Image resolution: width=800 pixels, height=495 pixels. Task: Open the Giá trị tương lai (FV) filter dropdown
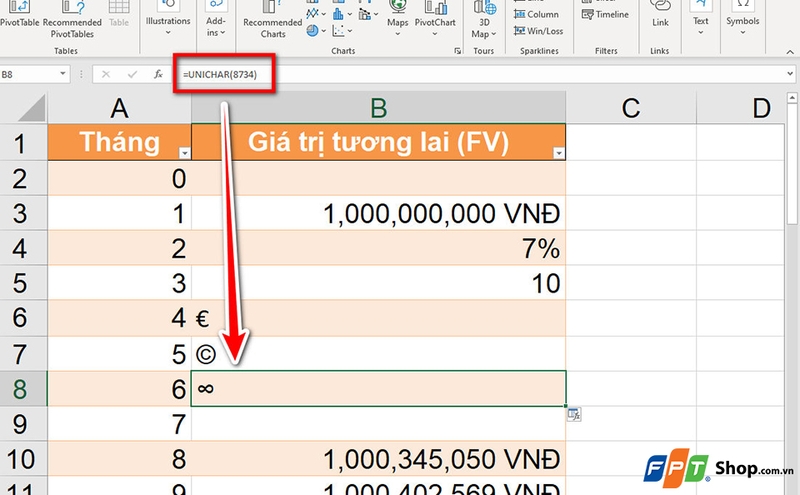click(x=559, y=153)
